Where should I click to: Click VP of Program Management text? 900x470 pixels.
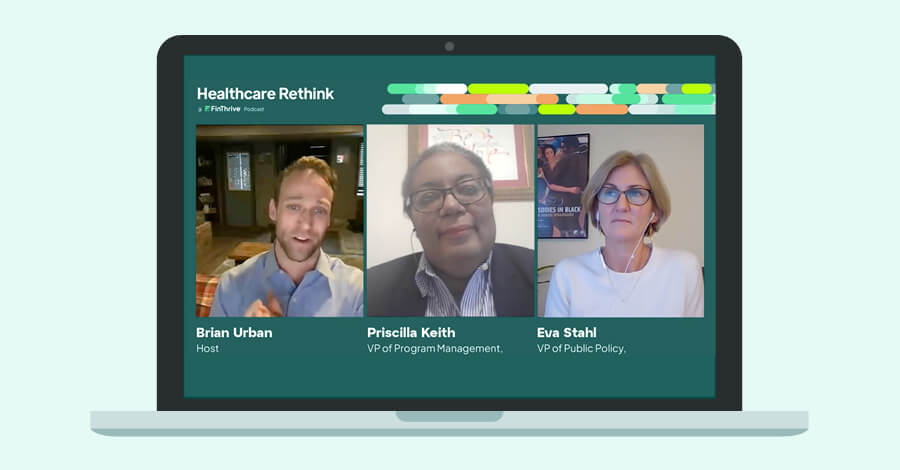pyautogui.click(x=435, y=348)
